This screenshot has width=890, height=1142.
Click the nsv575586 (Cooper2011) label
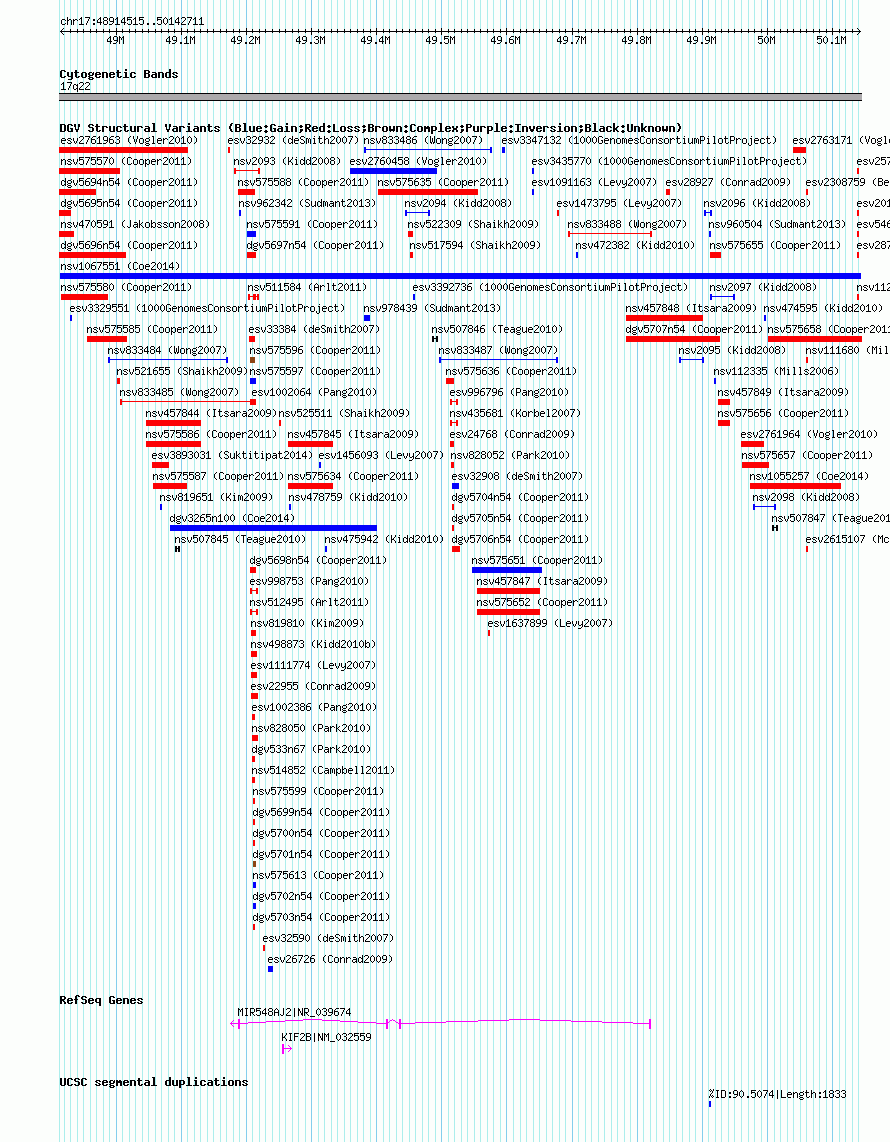(x=211, y=434)
